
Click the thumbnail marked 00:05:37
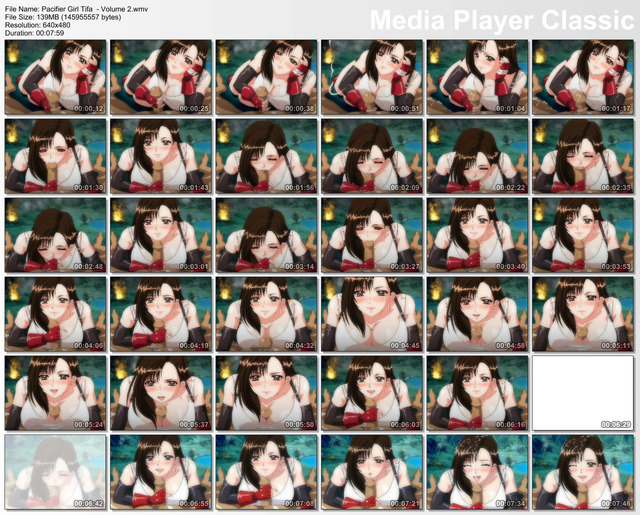[161, 393]
